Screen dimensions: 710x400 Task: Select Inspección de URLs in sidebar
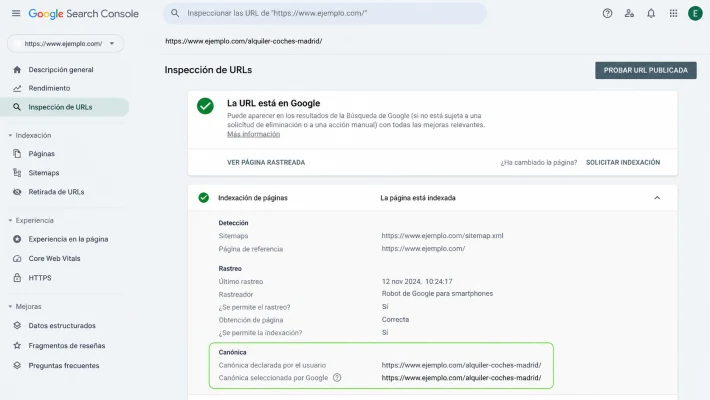(64, 107)
